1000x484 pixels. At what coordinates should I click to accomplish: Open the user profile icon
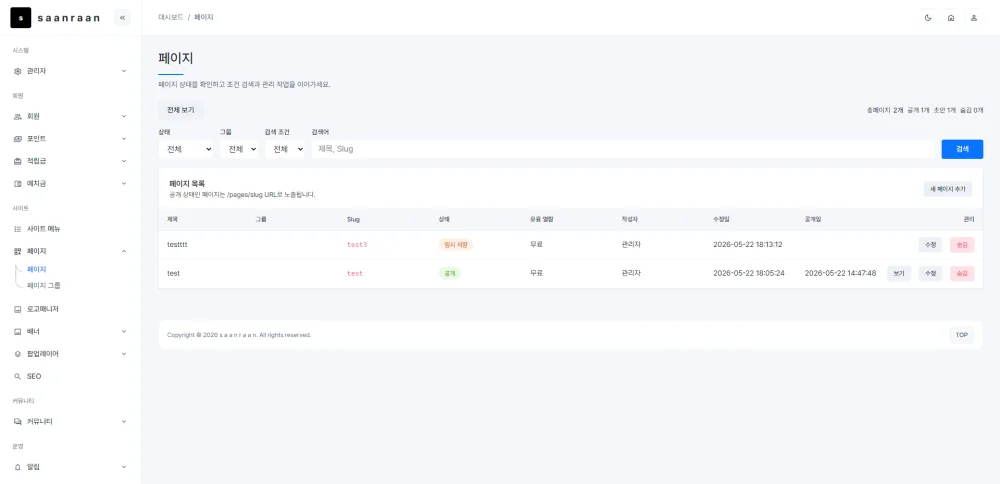coord(974,18)
